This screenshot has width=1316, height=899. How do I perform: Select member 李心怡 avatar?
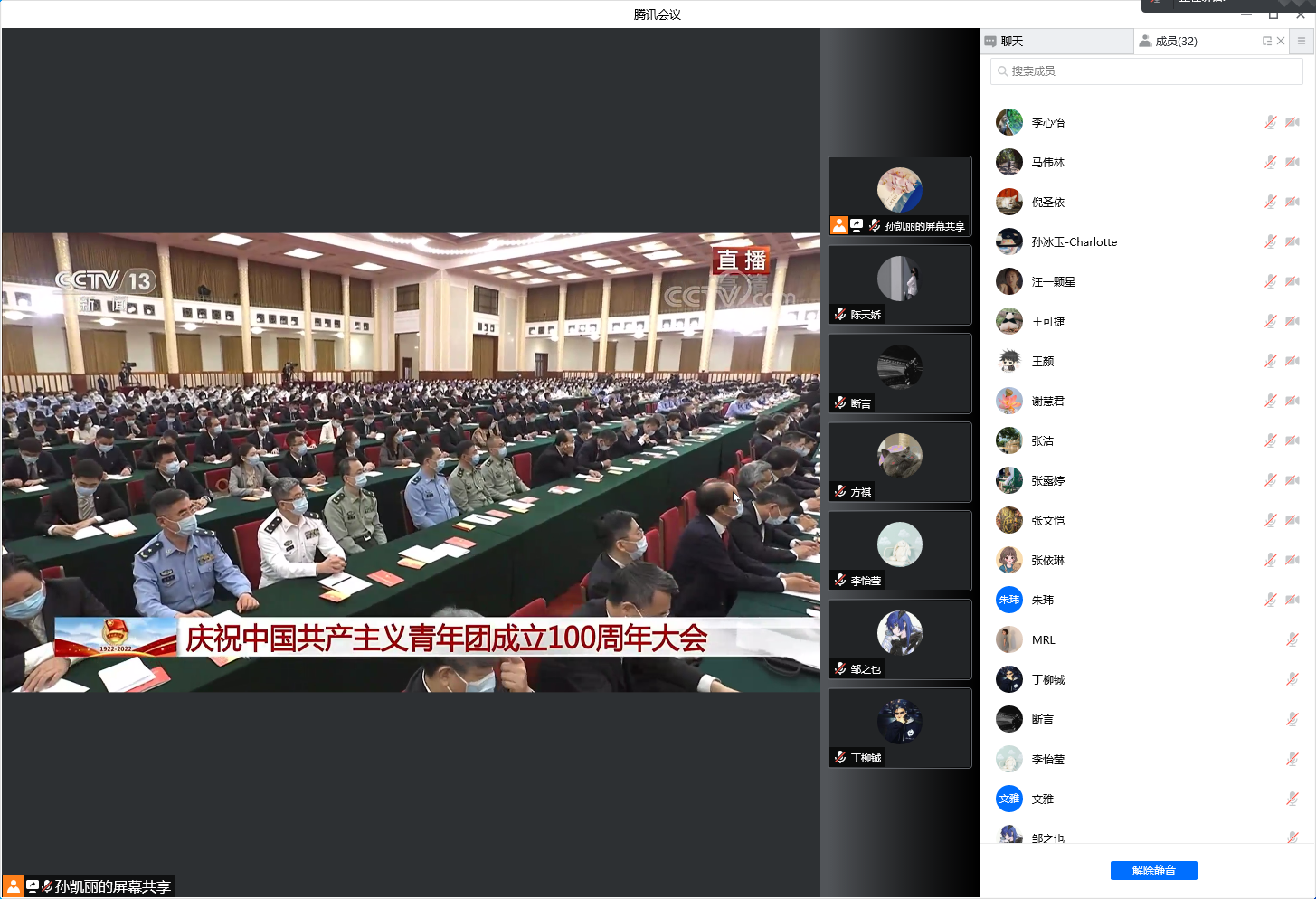pyautogui.click(x=1009, y=122)
